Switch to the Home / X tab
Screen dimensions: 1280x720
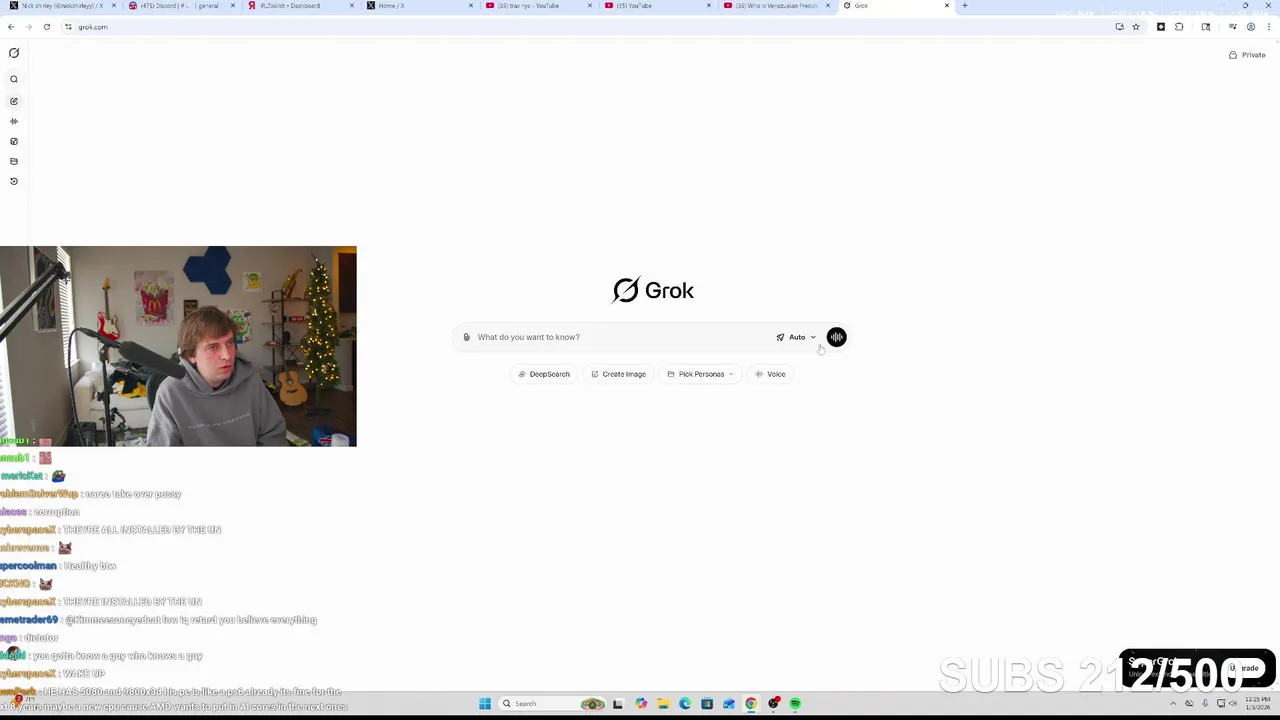[418, 6]
